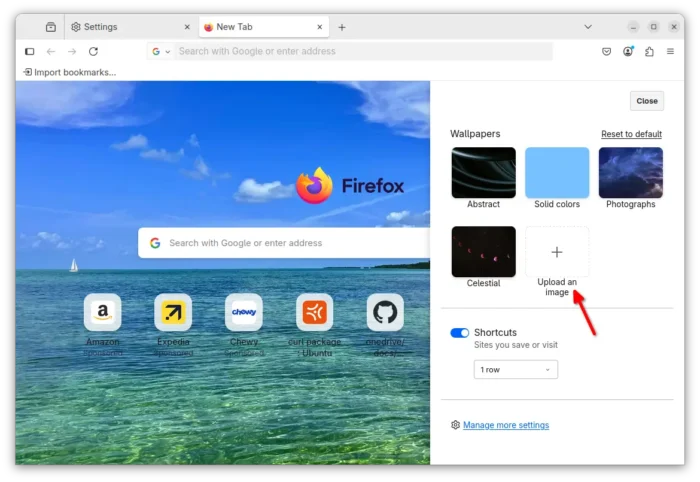Focus the address bar search field
Viewport: 700px width, 482px height.
click(364, 51)
